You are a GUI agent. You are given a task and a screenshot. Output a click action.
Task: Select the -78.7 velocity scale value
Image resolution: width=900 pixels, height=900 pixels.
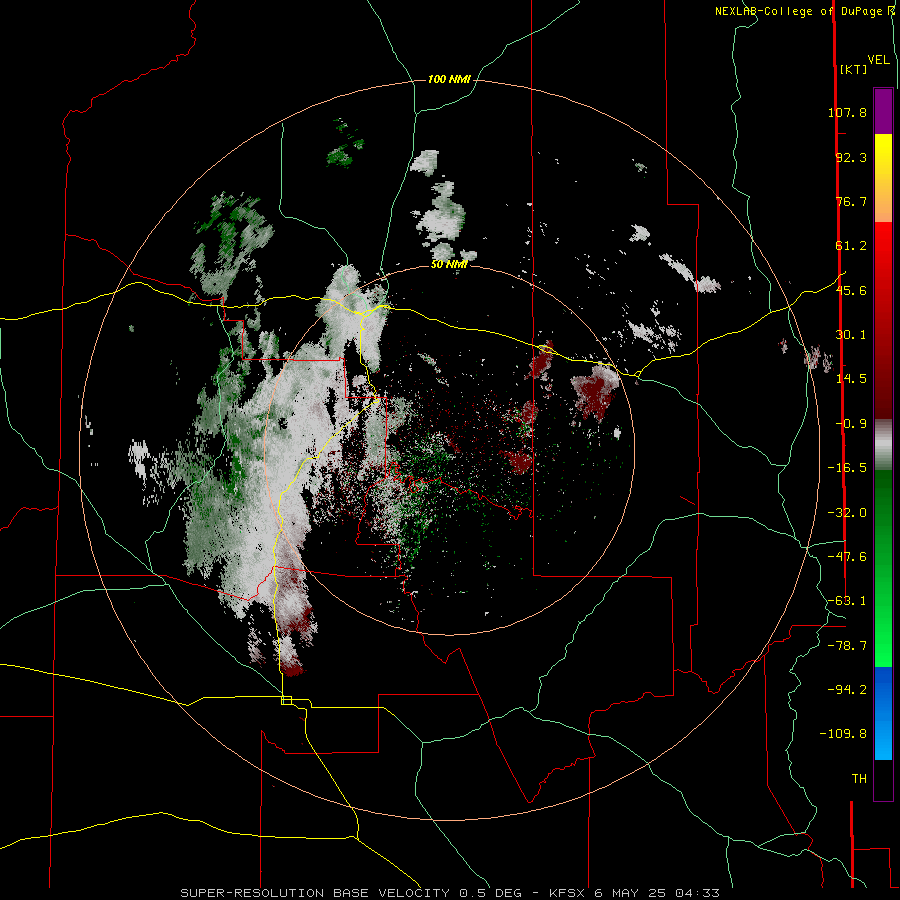coord(847,646)
